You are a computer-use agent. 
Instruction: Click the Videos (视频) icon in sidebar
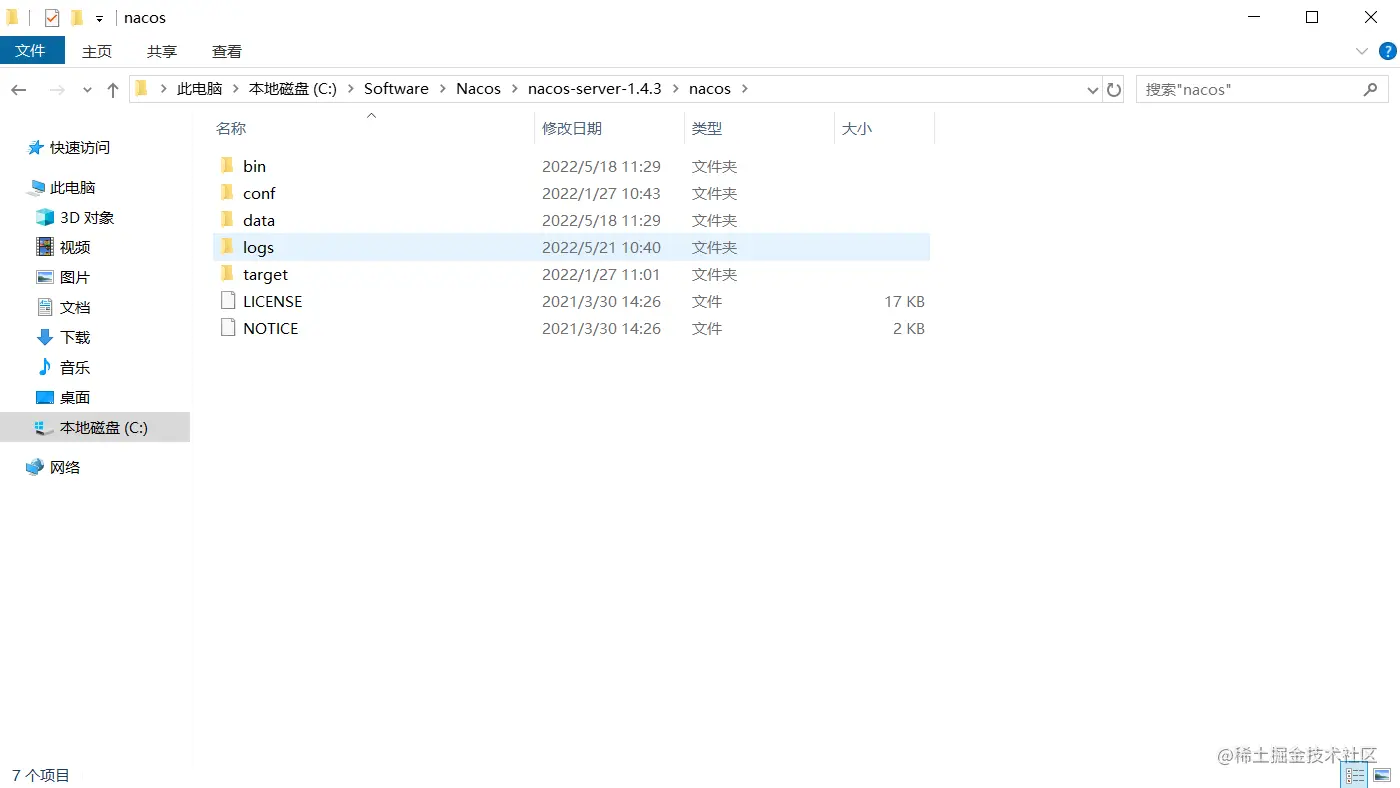(45, 247)
